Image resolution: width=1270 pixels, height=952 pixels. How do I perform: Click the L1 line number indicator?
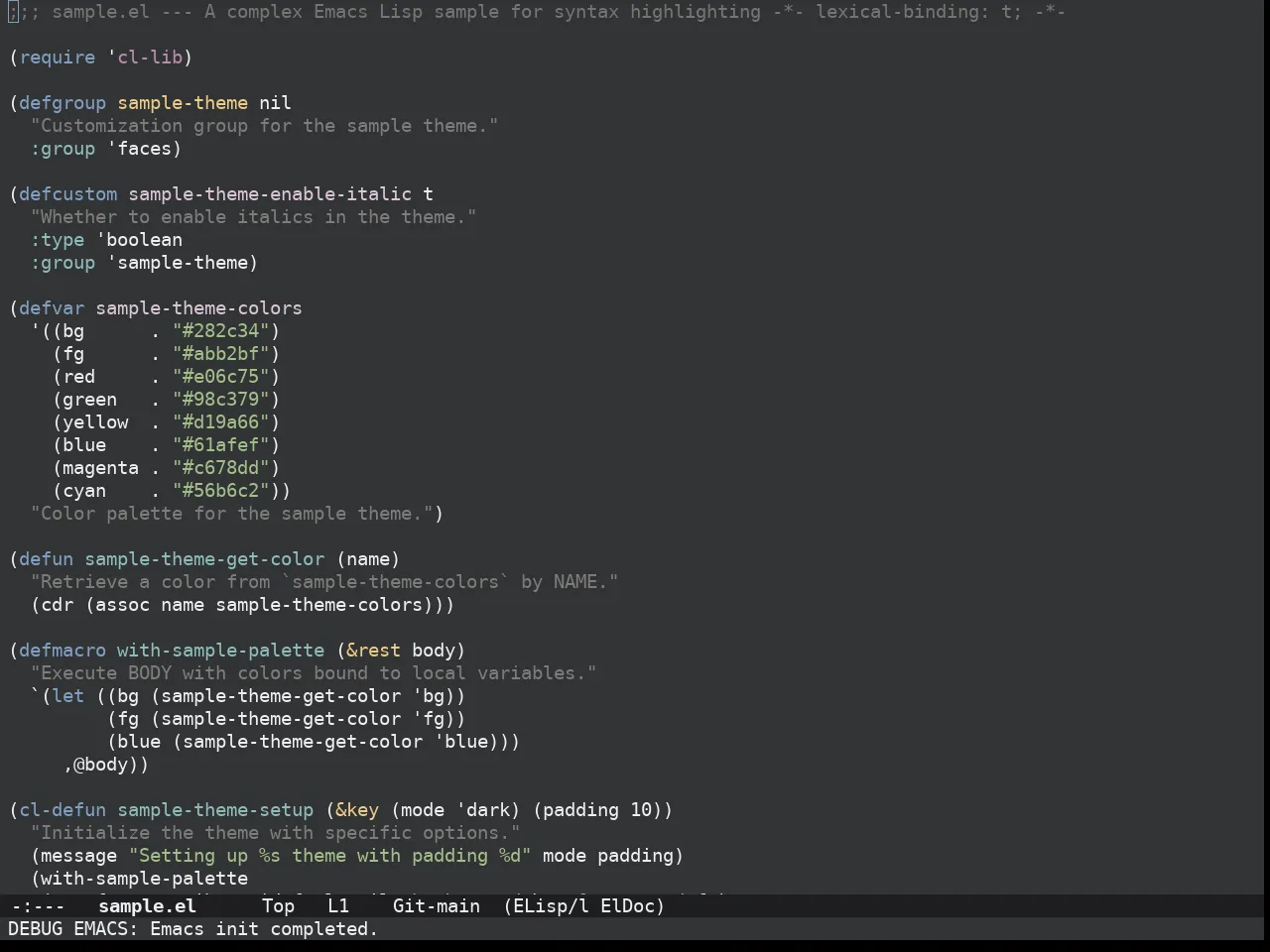point(338,905)
